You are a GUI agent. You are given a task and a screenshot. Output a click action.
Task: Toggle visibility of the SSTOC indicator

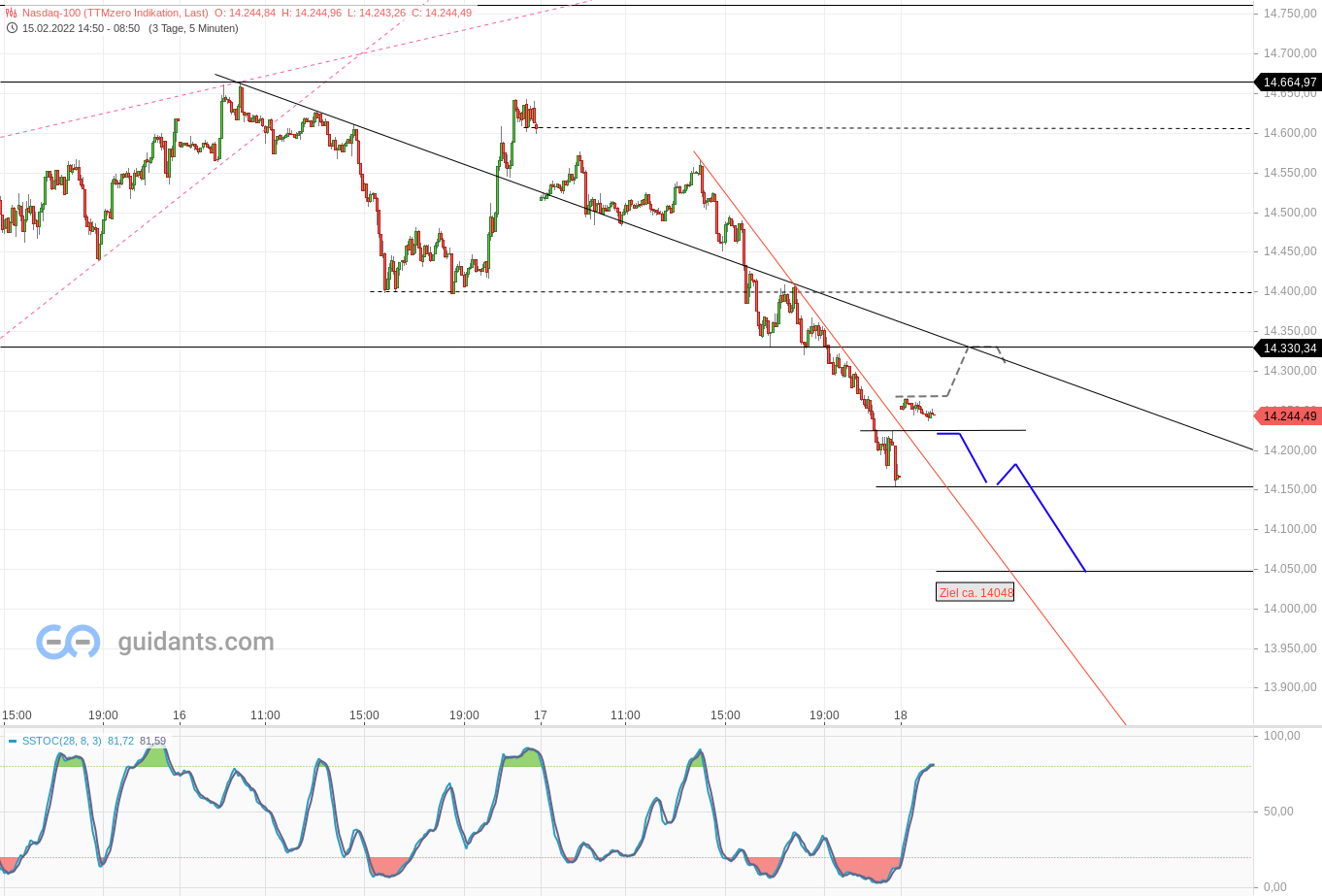click(12, 741)
